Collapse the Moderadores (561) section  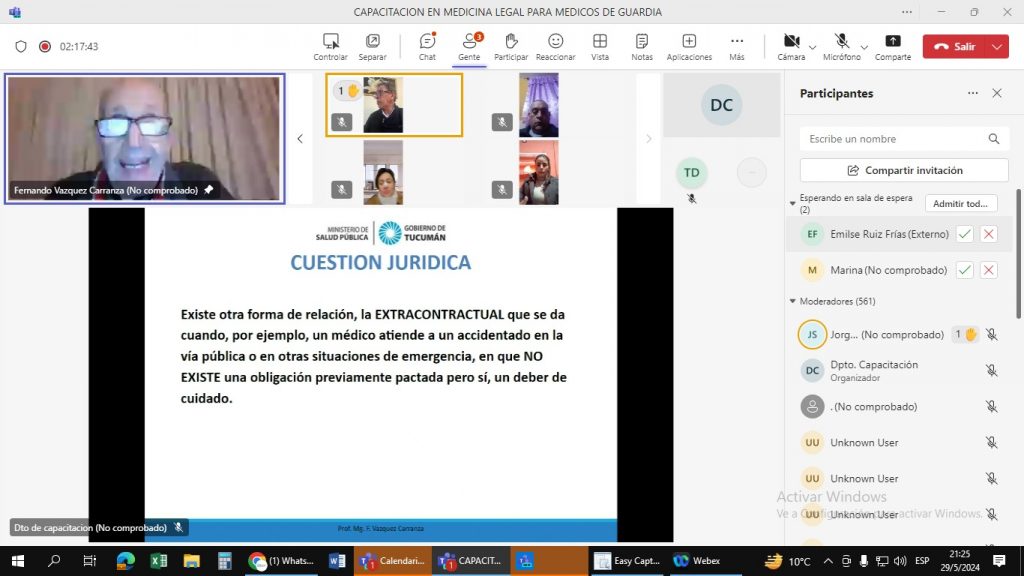click(793, 301)
